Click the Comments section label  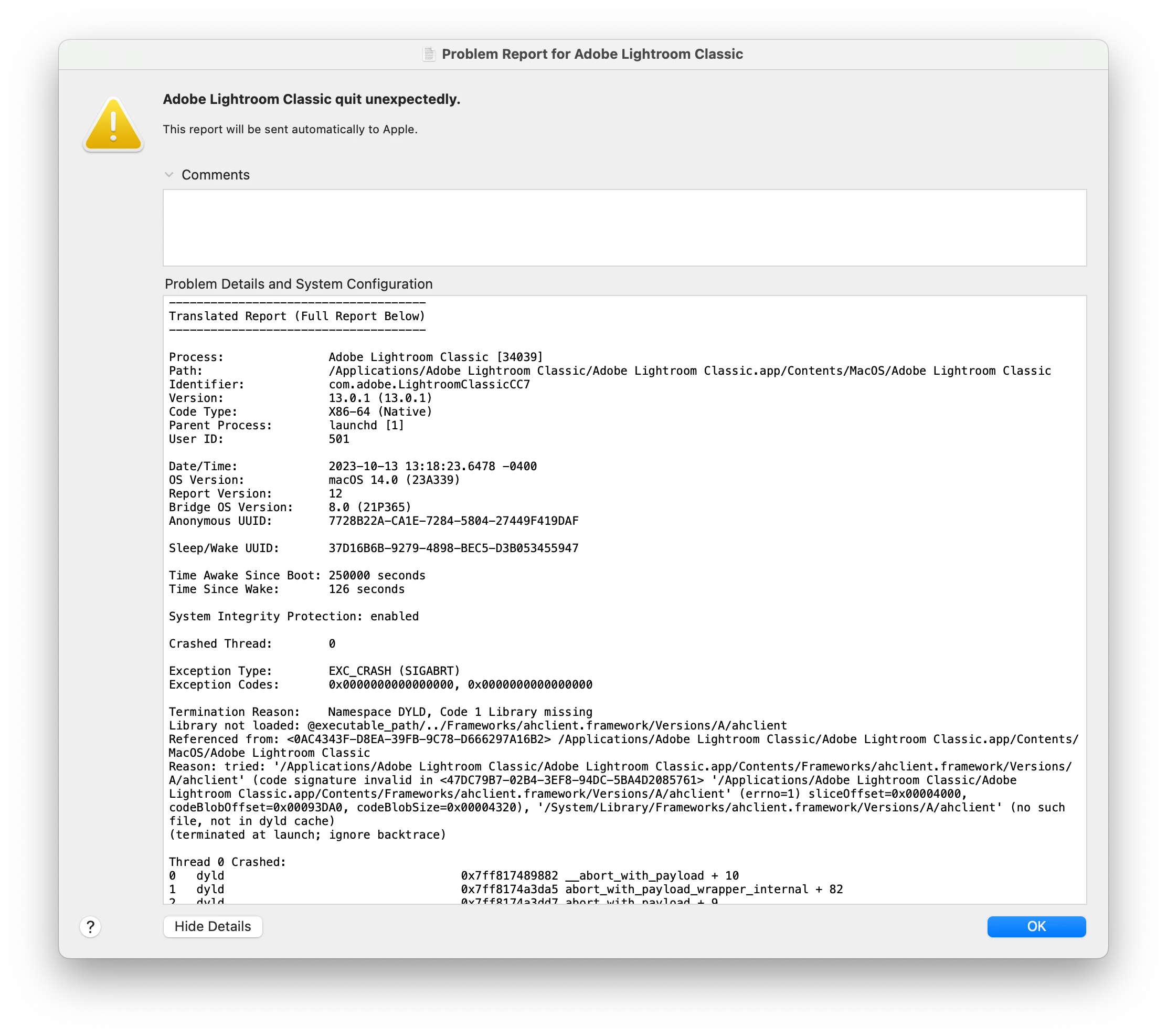coord(215,175)
